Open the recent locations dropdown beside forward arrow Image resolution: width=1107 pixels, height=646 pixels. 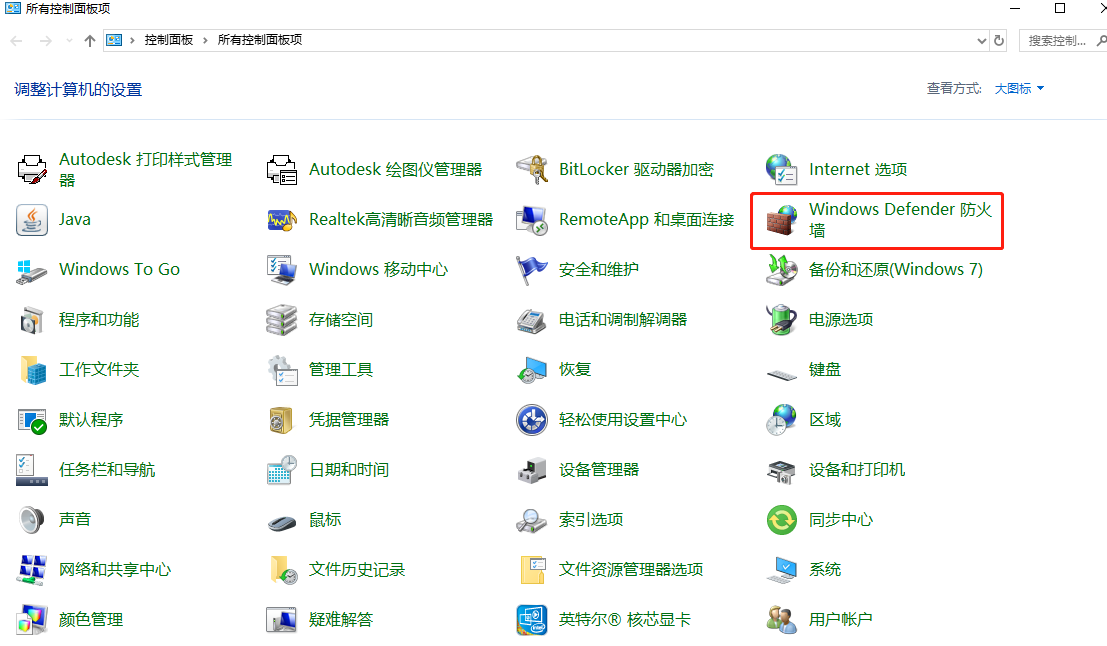(69, 41)
